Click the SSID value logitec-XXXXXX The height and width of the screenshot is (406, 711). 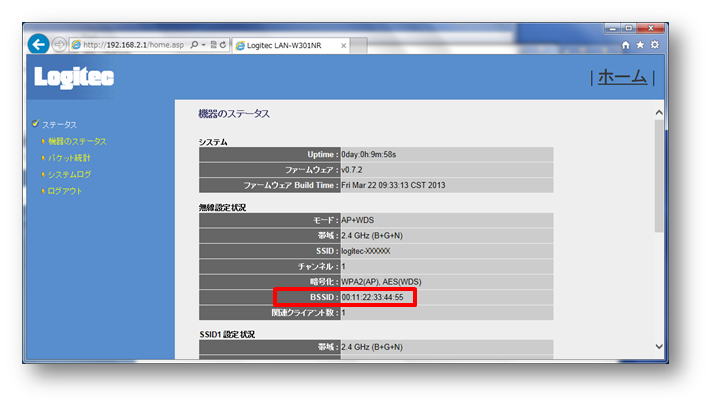pyautogui.click(x=366, y=251)
